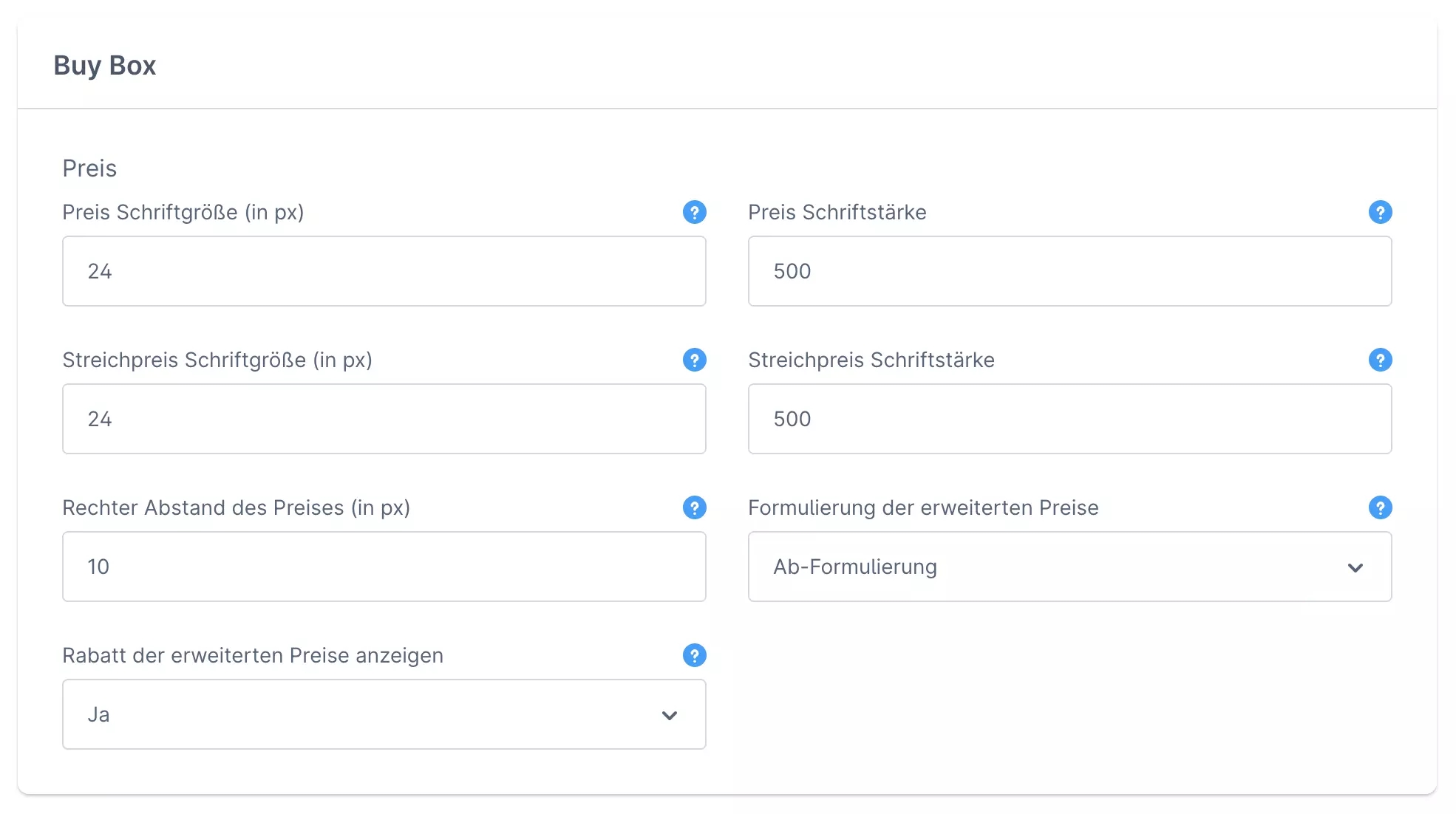Viewport: 1456px width, 814px height.
Task: Focus the Preis Schriftstärke input field
Action: pyautogui.click(x=1069, y=271)
